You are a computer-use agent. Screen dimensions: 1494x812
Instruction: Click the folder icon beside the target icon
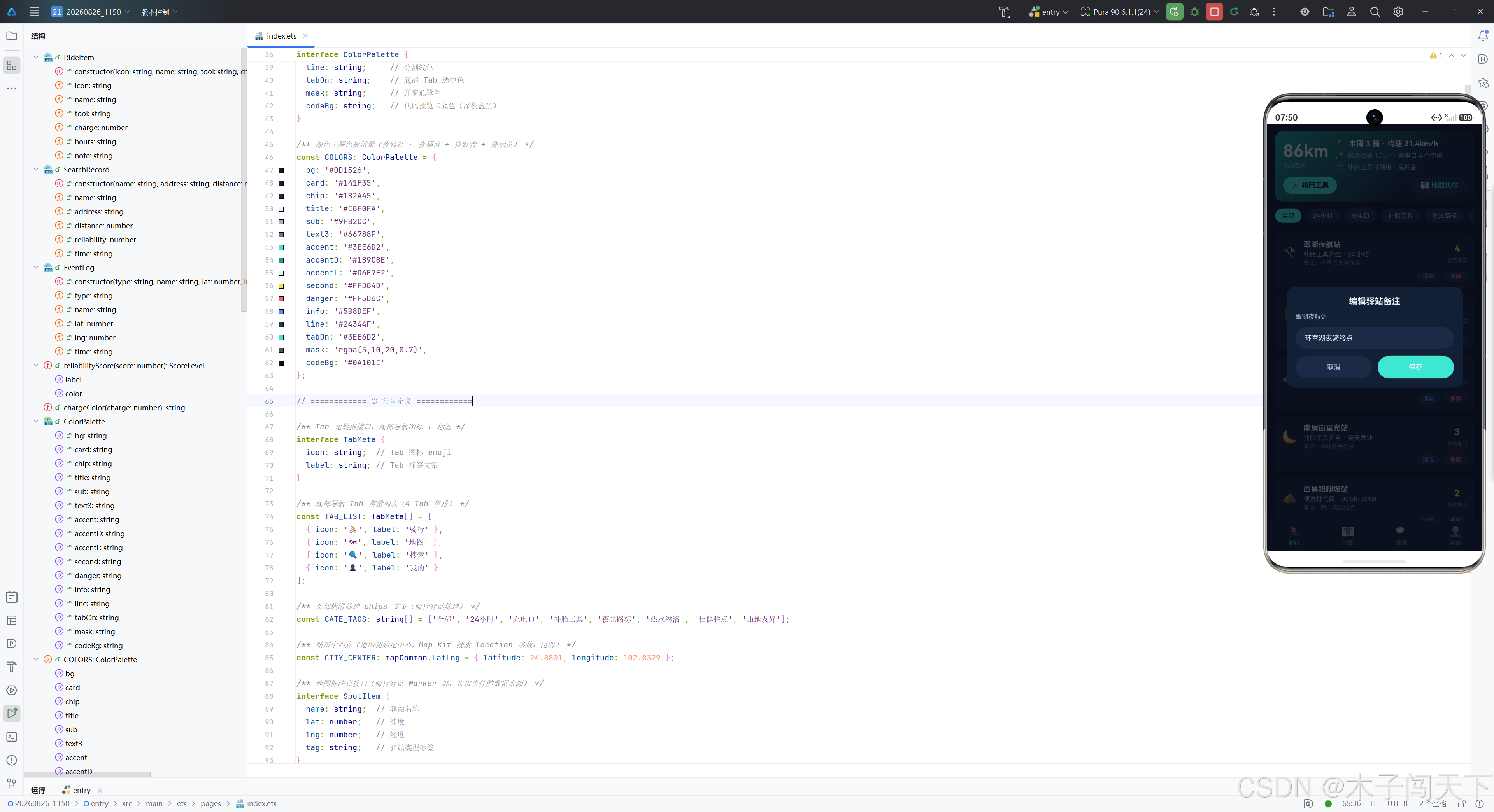click(1328, 12)
